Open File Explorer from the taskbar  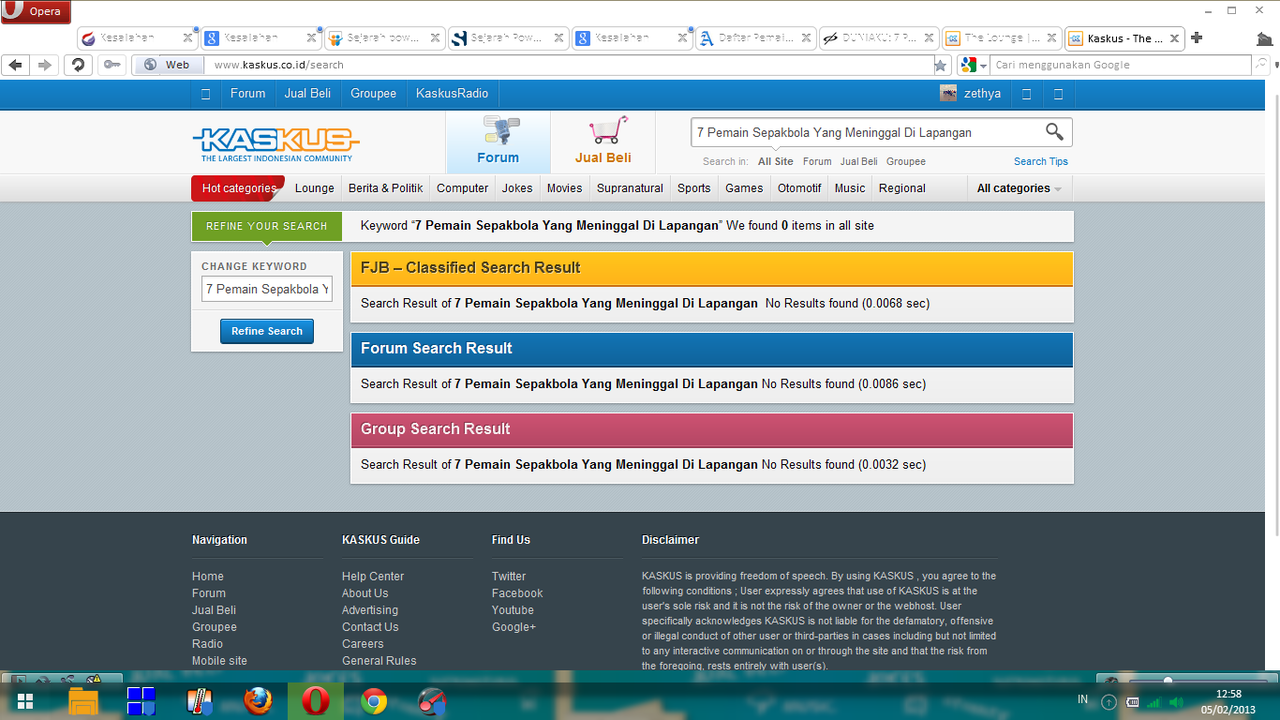click(83, 701)
